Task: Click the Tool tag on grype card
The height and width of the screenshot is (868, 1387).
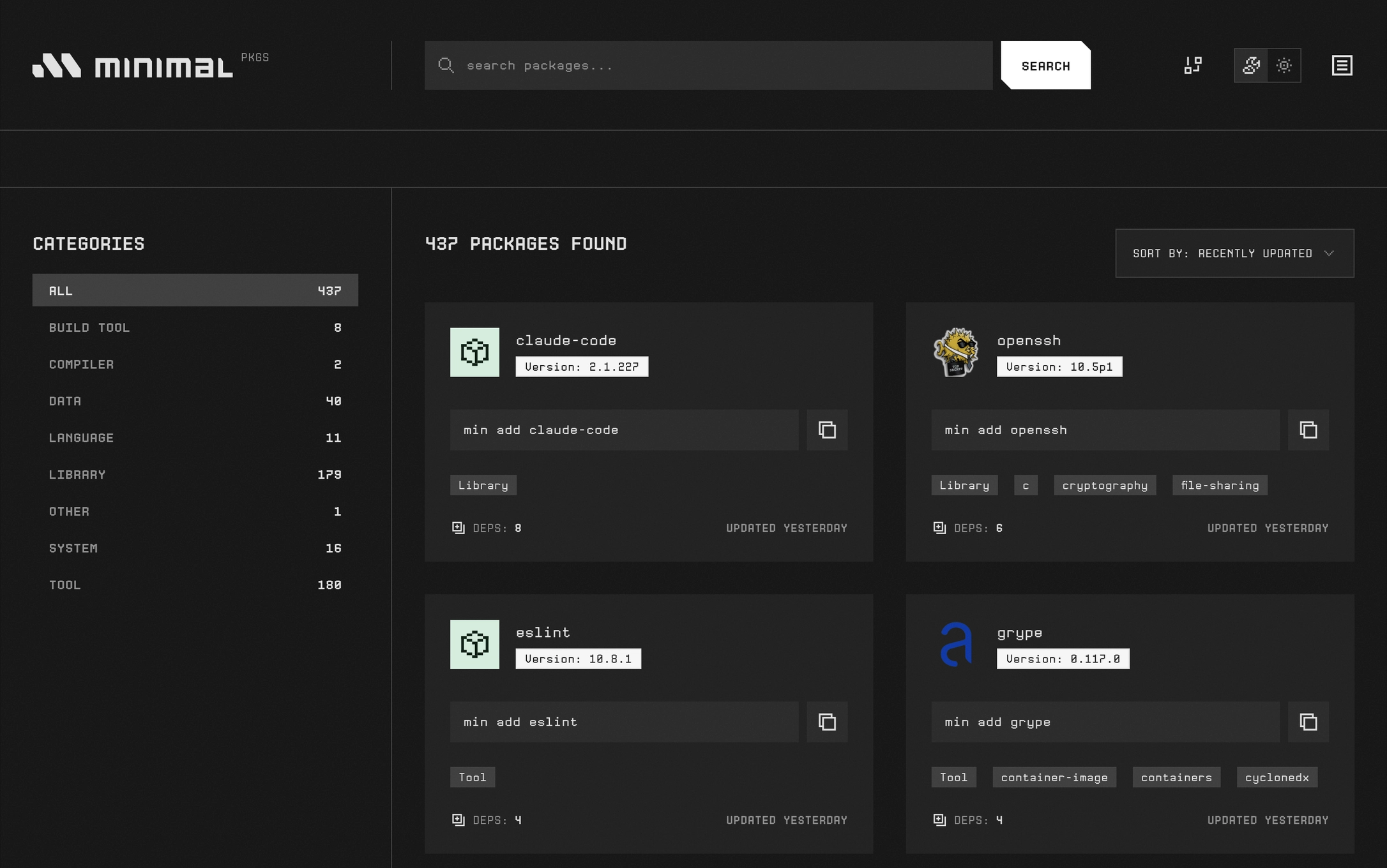Action: click(953, 777)
